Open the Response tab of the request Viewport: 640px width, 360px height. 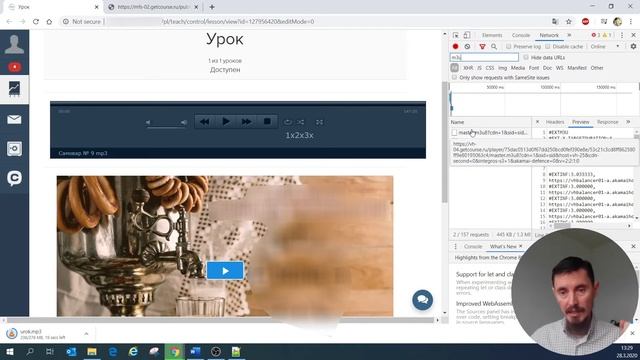(607, 122)
